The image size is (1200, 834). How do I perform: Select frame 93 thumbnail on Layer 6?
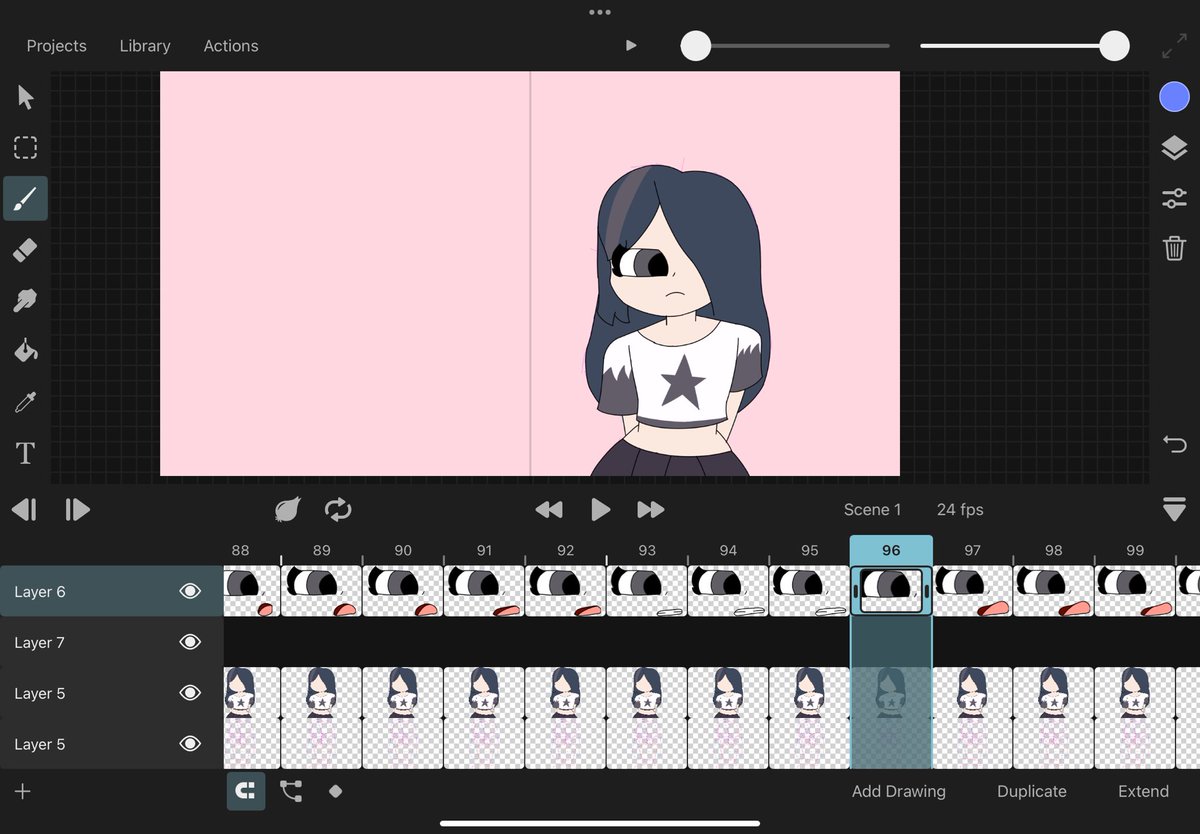click(x=647, y=591)
